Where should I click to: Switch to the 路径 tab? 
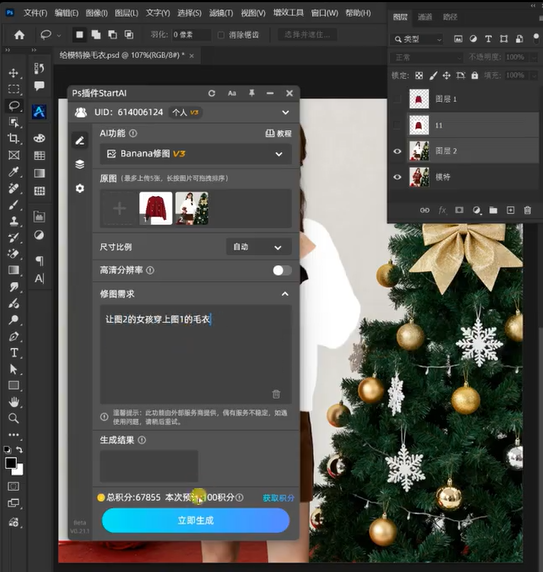(x=450, y=17)
